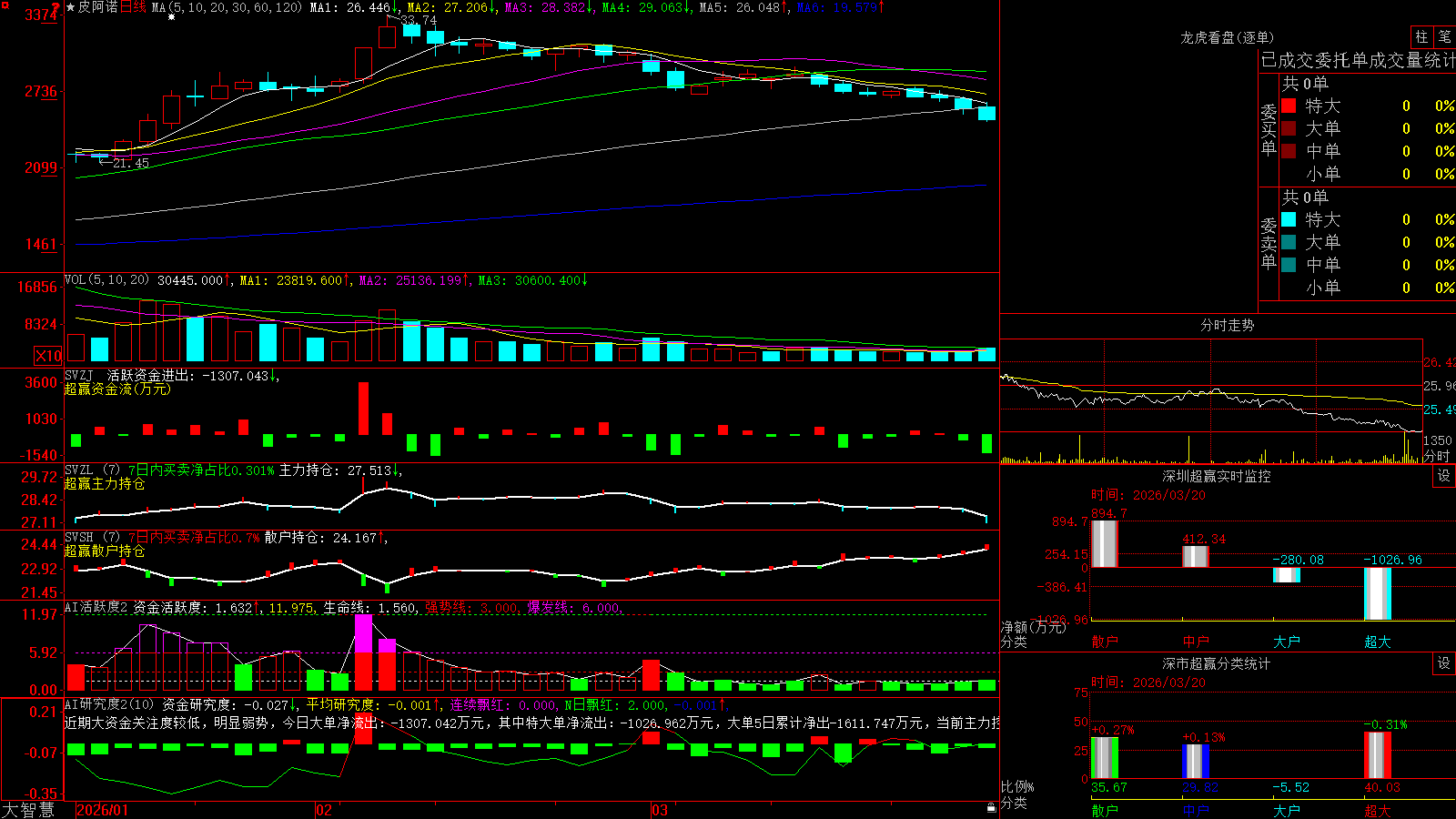Click the 强势线: 3.000 value
Viewport: 1456px width, 819px height.
point(471,608)
